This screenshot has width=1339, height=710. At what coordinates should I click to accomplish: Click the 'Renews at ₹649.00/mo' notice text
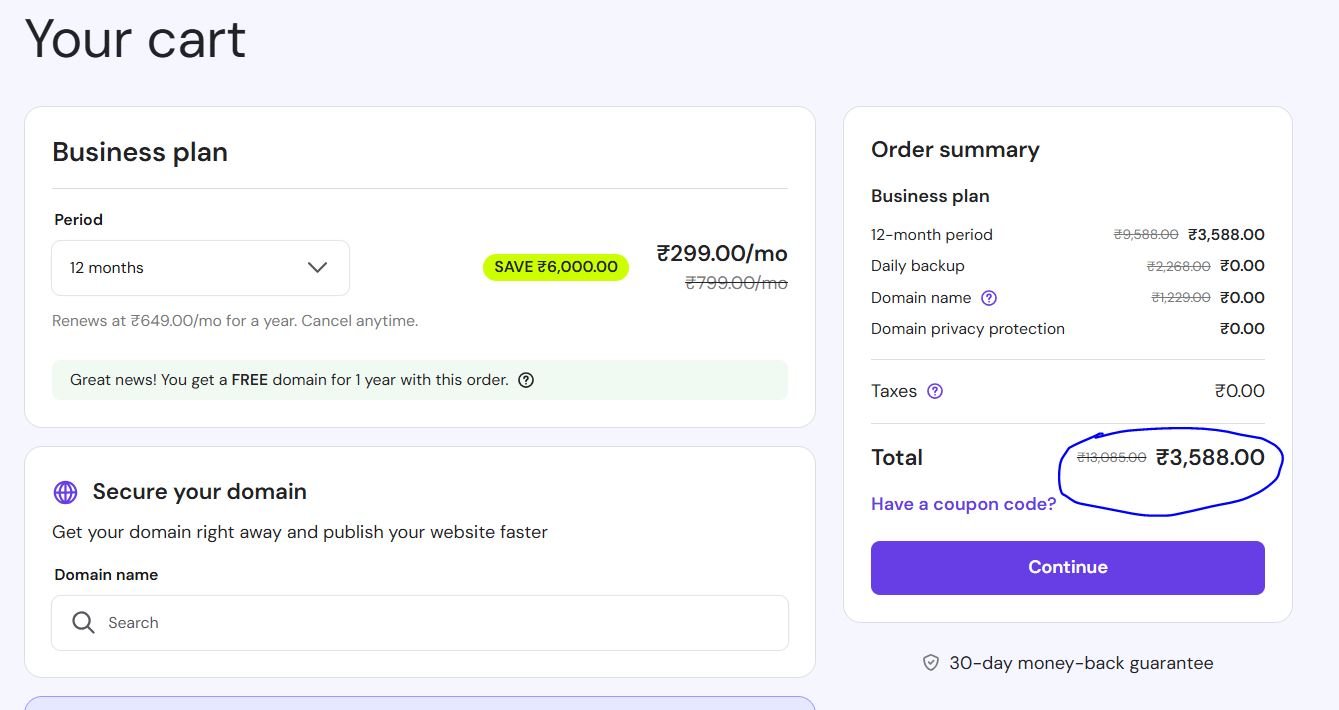(x=235, y=321)
